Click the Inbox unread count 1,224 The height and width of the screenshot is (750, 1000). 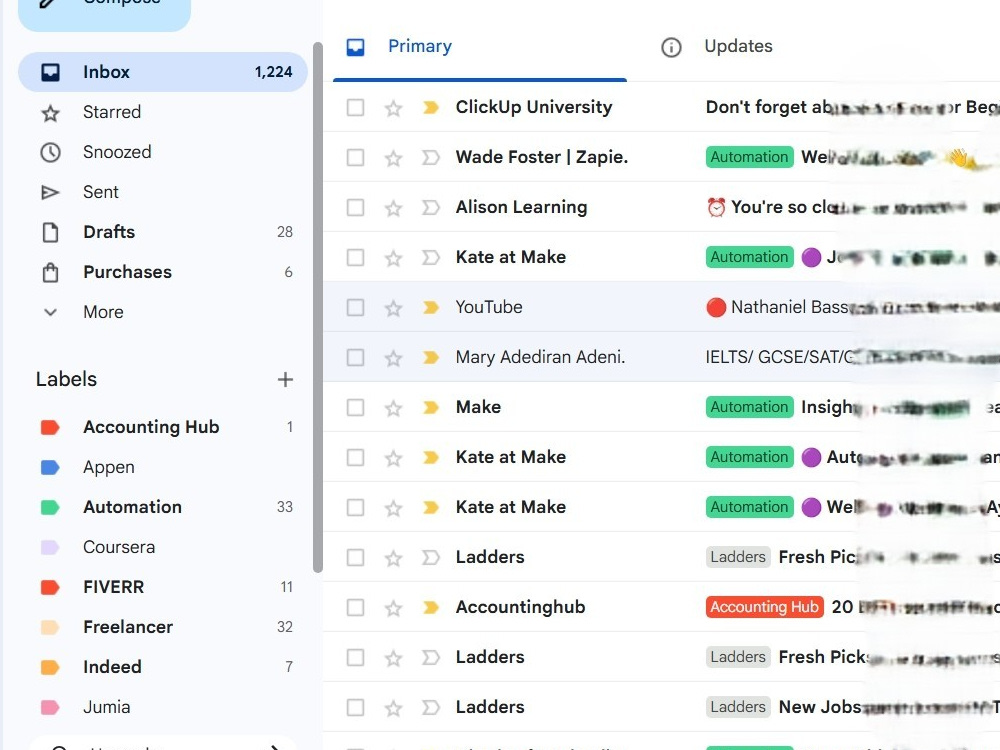click(x=274, y=72)
